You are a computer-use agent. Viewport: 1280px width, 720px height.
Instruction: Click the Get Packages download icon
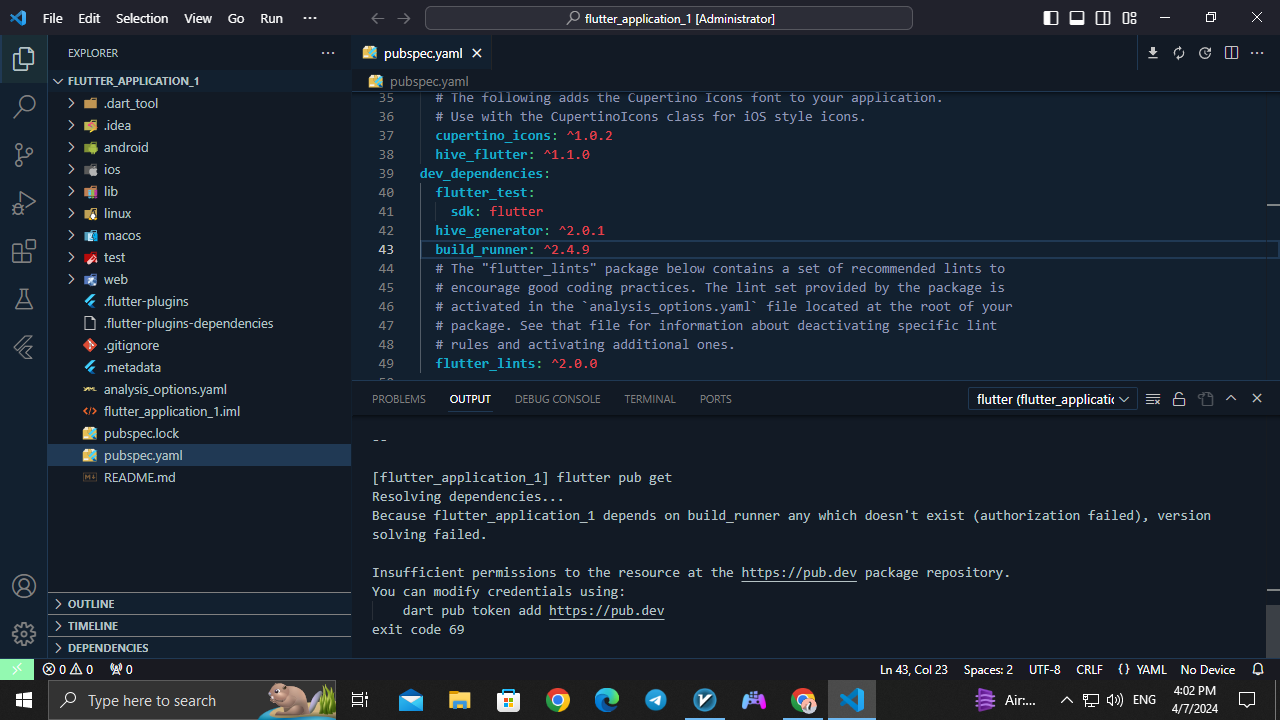[1153, 53]
